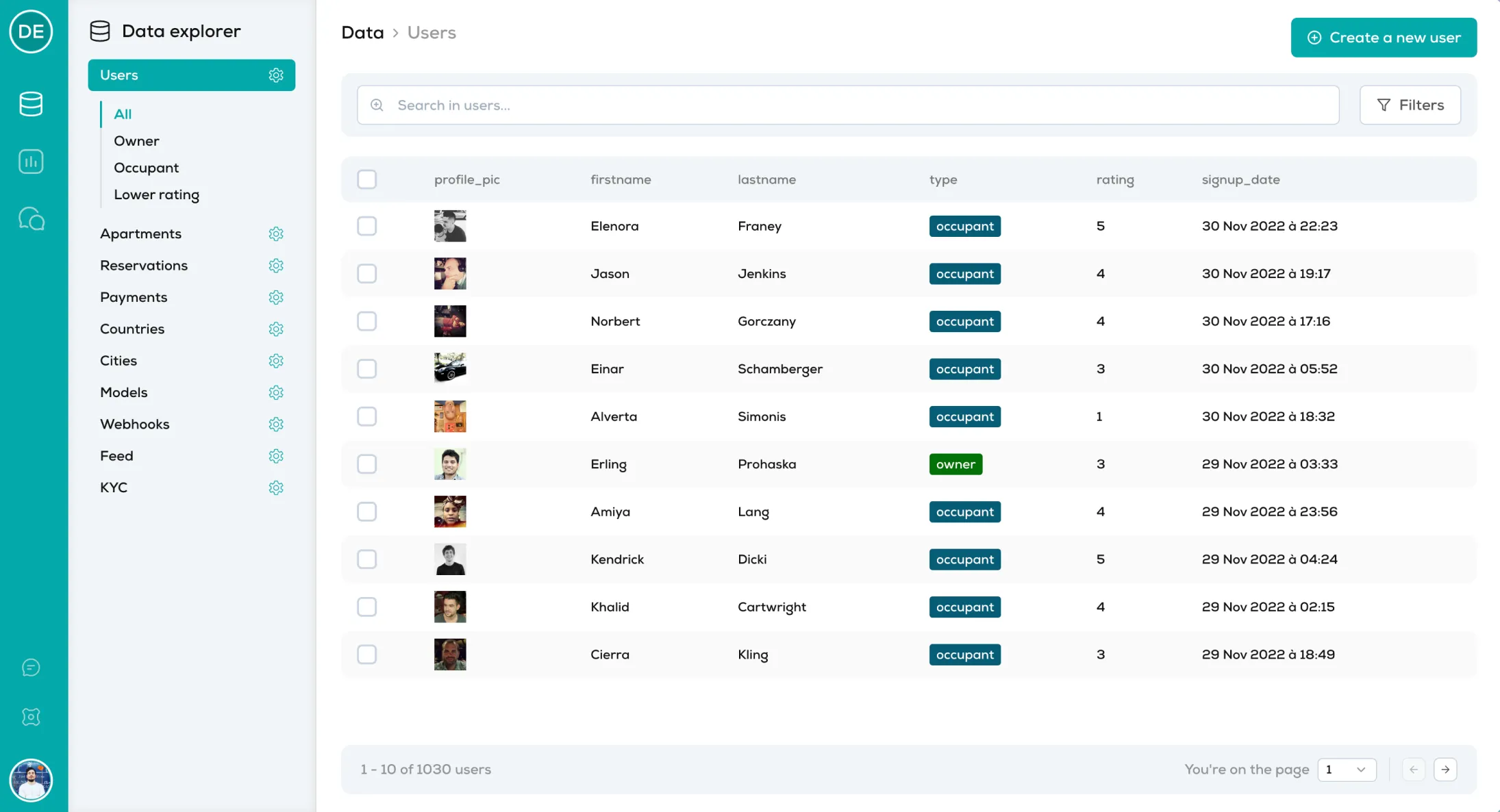Click the owner badge for Erling
Screen dimensions: 1500x812
click(955, 464)
